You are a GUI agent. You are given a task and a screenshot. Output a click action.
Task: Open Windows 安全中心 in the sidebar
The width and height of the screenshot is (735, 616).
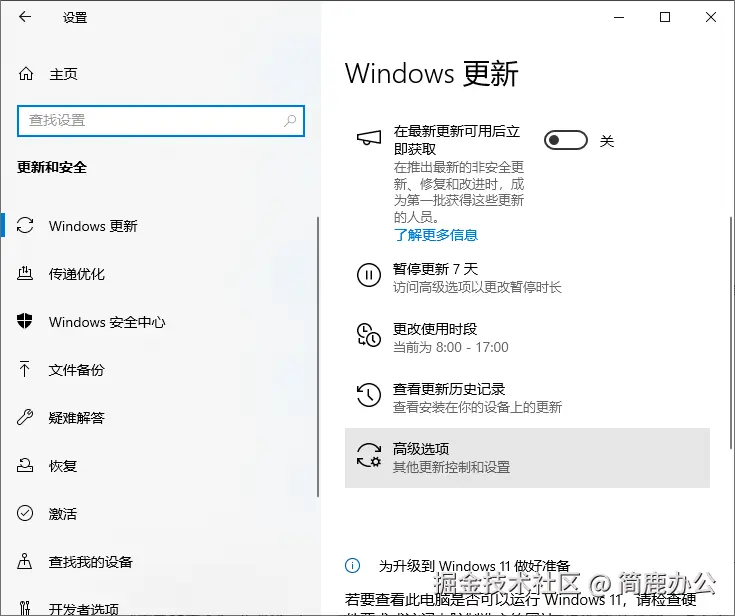[159, 322]
